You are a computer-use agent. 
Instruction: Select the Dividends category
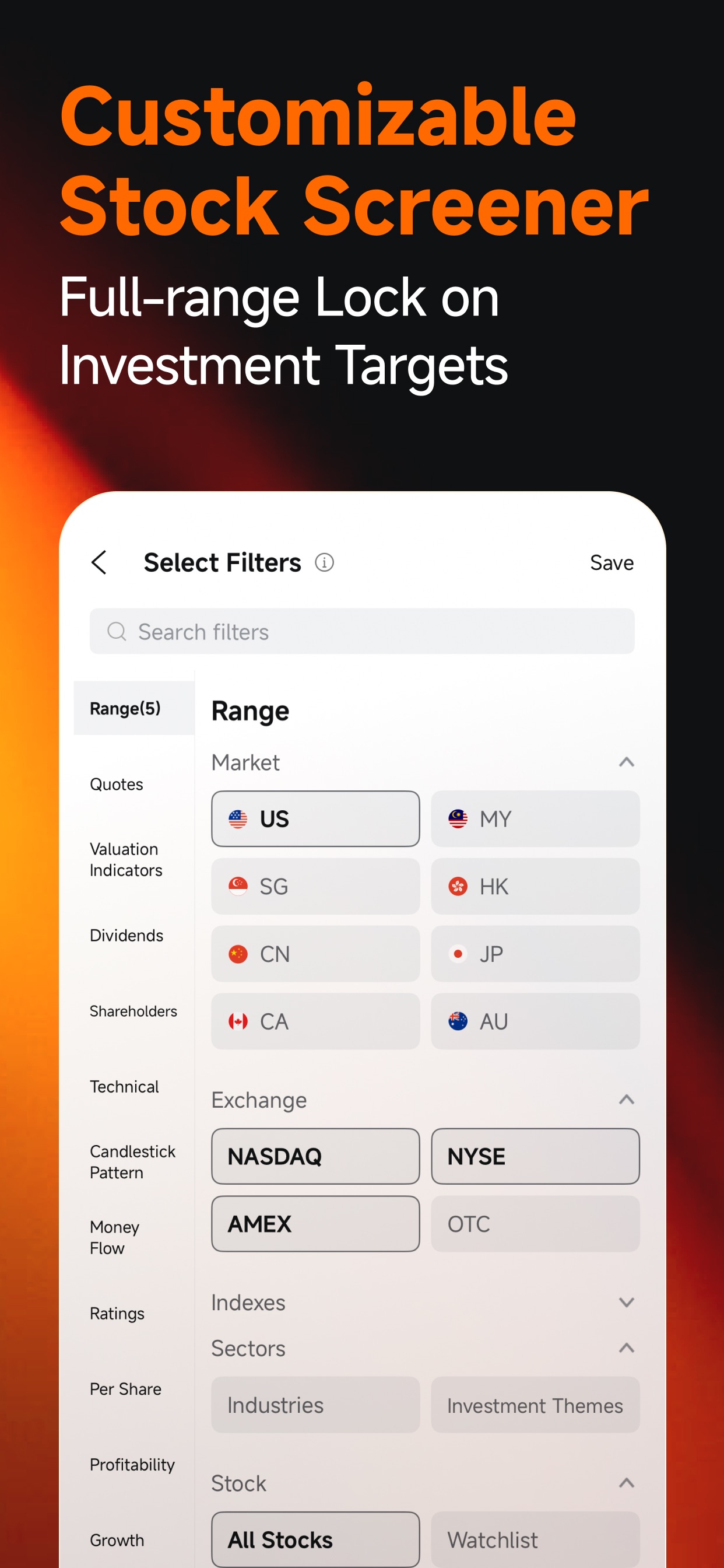coord(126,935)
